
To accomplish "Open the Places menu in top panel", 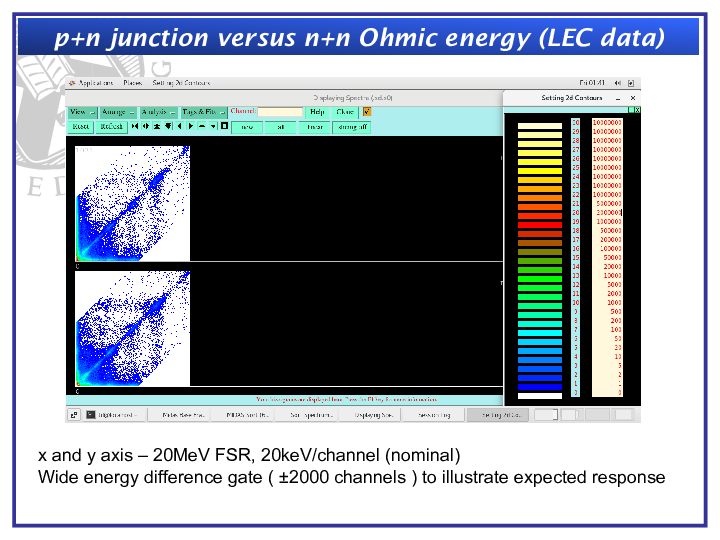I will 133,83.
